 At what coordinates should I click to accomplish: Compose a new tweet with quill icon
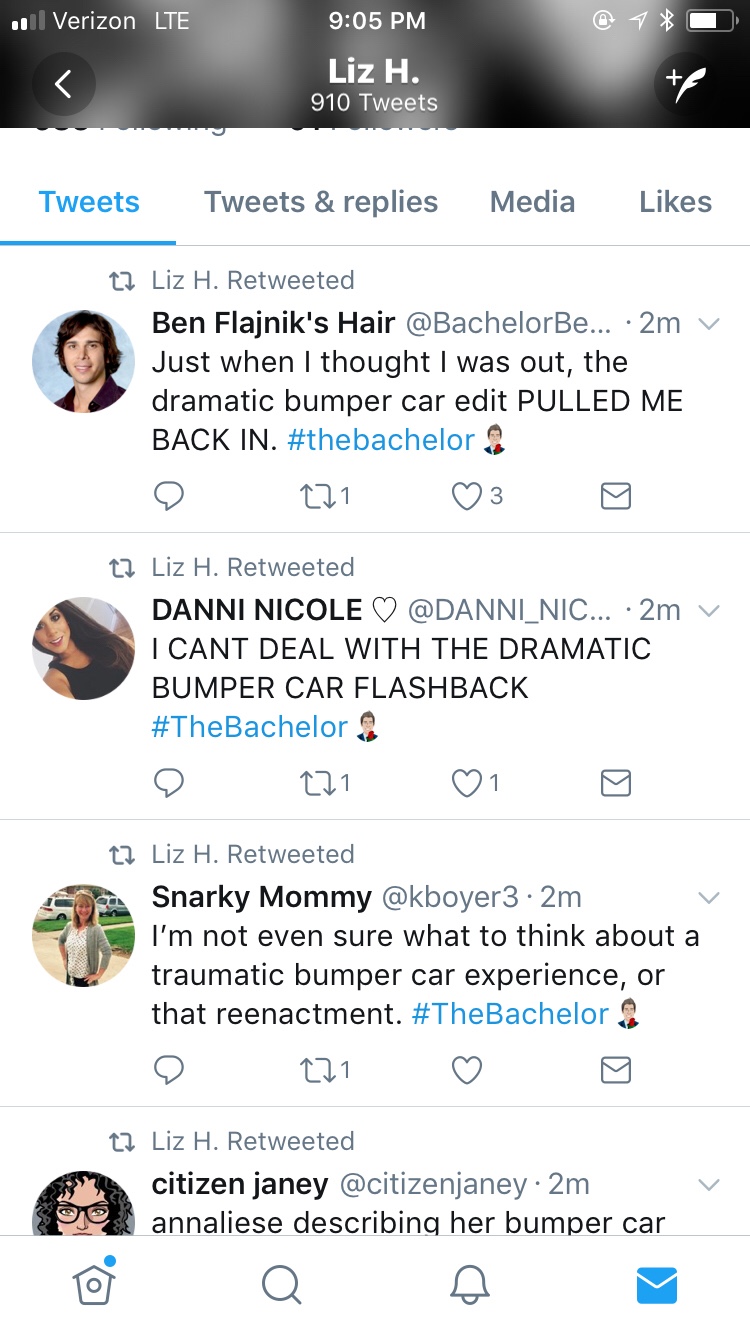(686, 84)
